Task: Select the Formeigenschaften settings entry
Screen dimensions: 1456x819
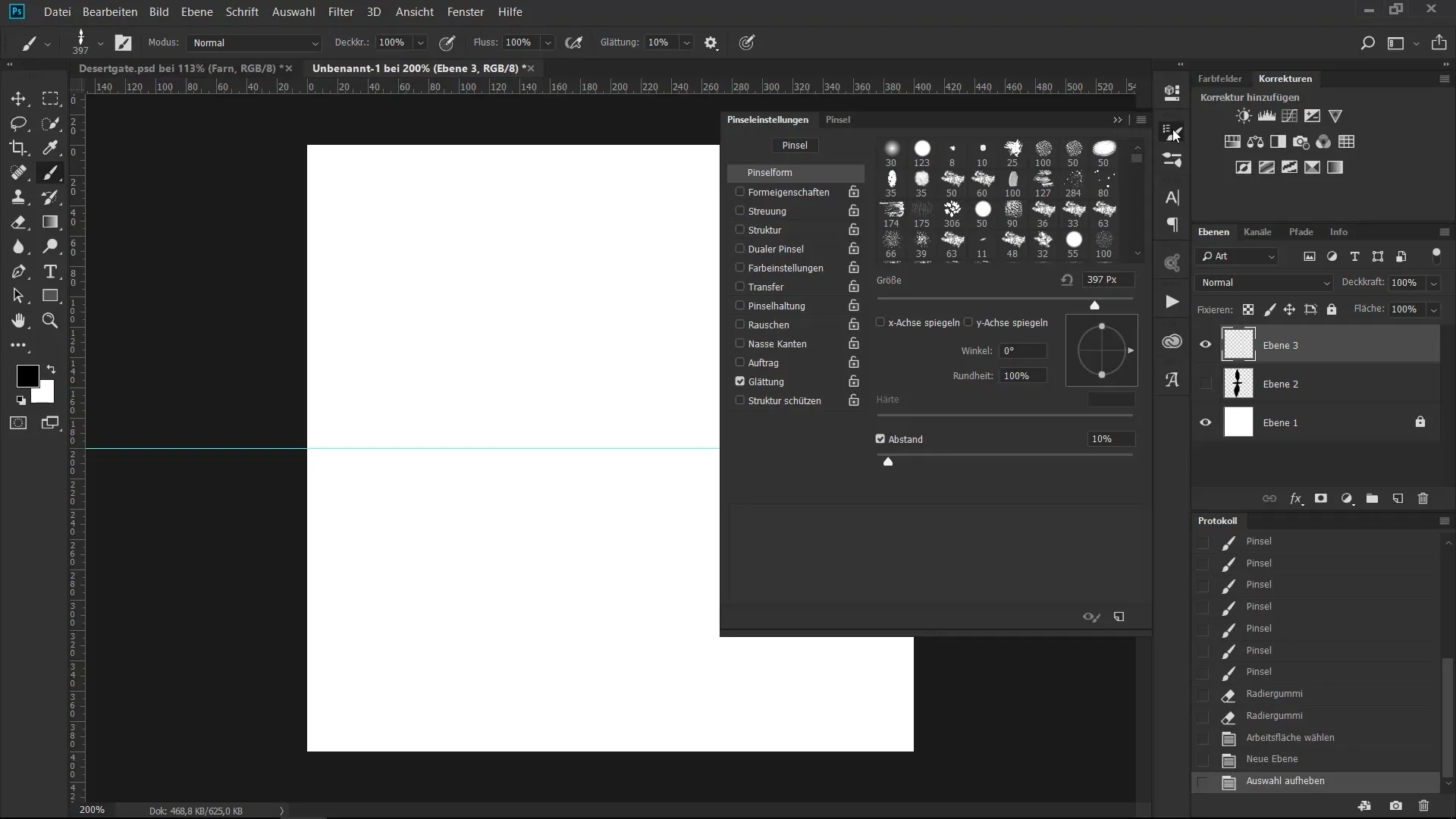Action: coord(788,192)
